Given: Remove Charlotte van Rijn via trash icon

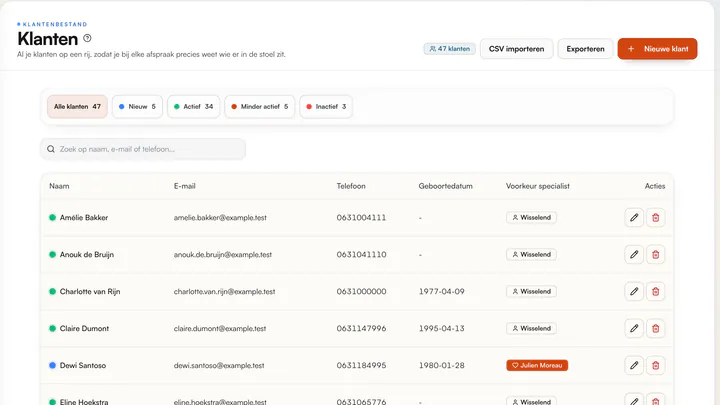Looking at the screenshot, I should point(655,292).
